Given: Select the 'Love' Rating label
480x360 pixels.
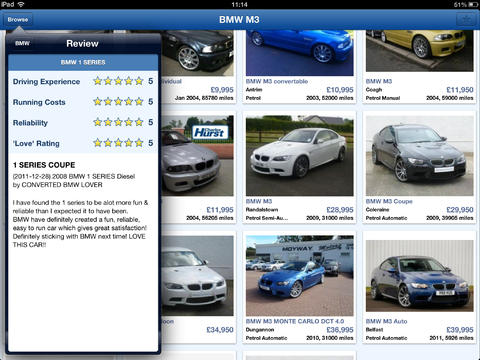Looking at the screenshot, I should (x=36, y=144).
